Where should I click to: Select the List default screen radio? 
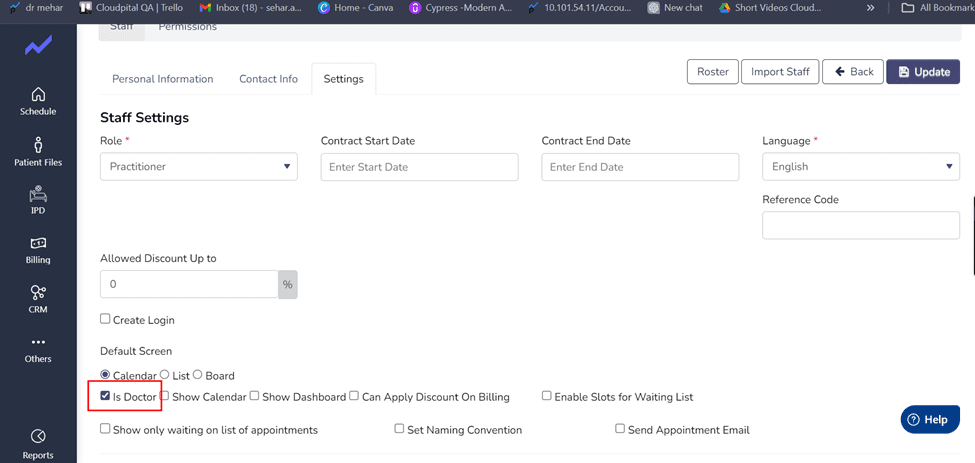pyautogui.click(x=165, y=375)
